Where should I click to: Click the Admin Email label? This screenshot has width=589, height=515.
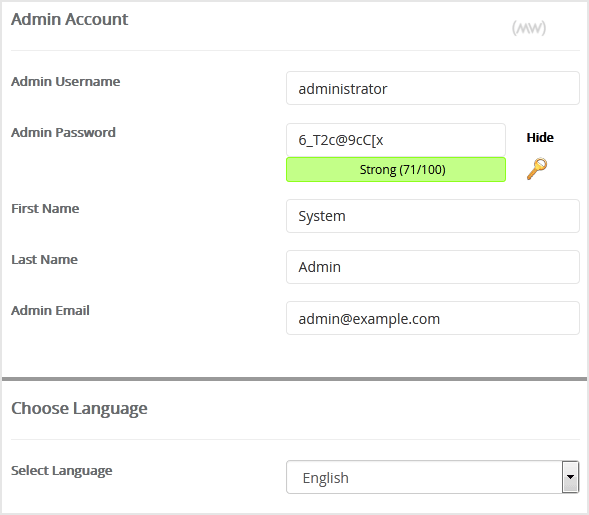pyautogui.click(x=50, y=311)
